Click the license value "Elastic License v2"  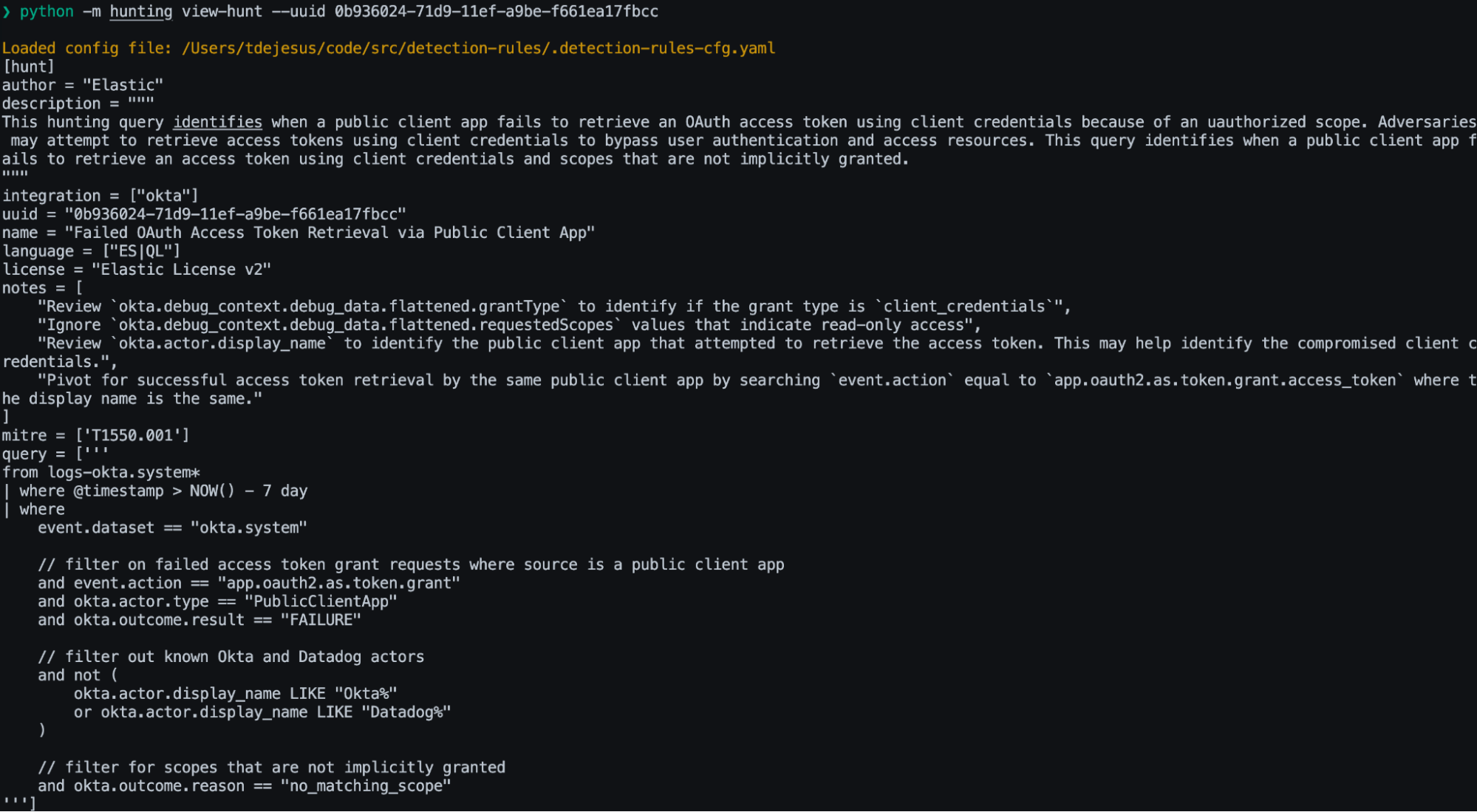[181, 270]
